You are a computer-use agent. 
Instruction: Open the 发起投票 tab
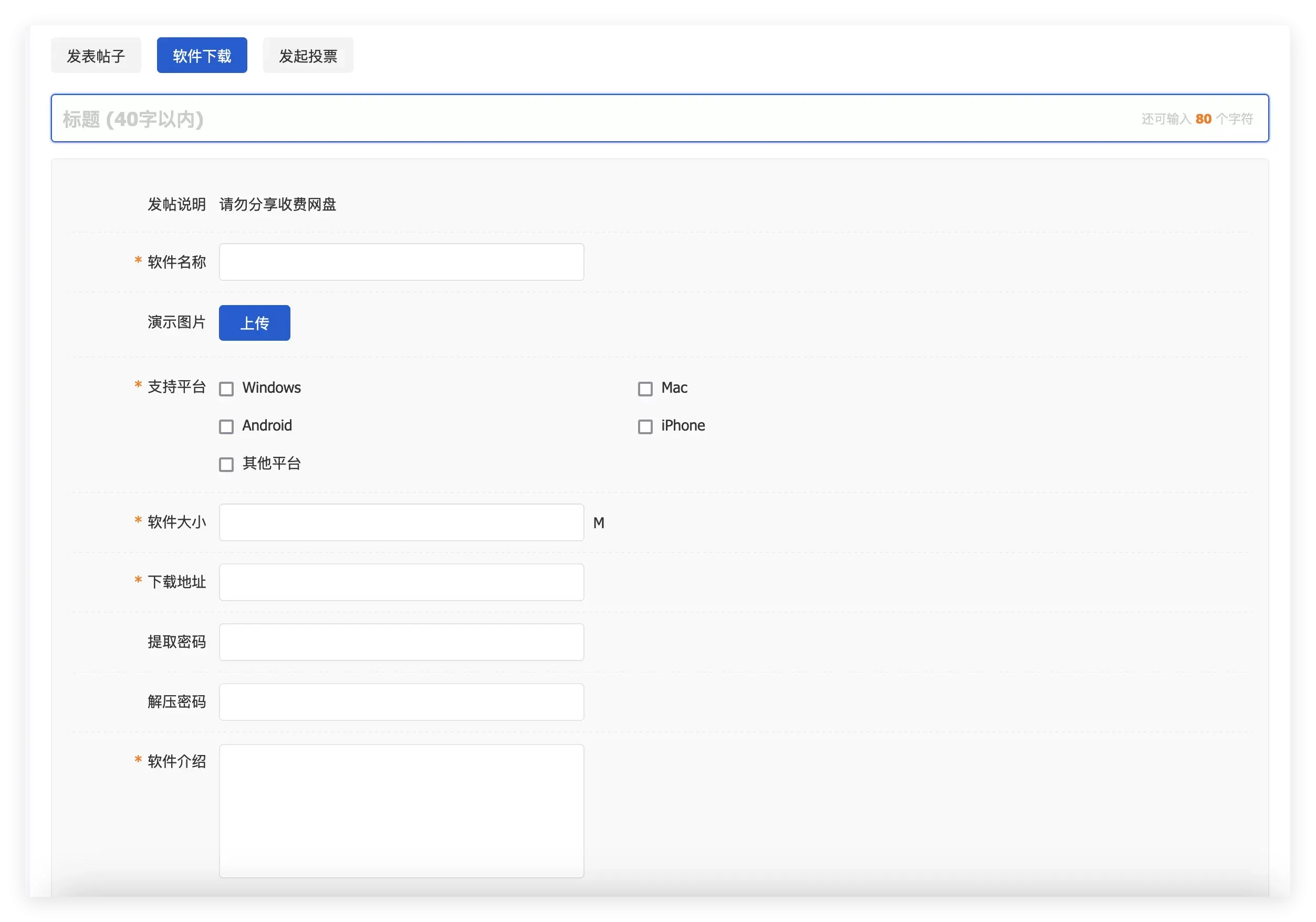tap(308, 56)
